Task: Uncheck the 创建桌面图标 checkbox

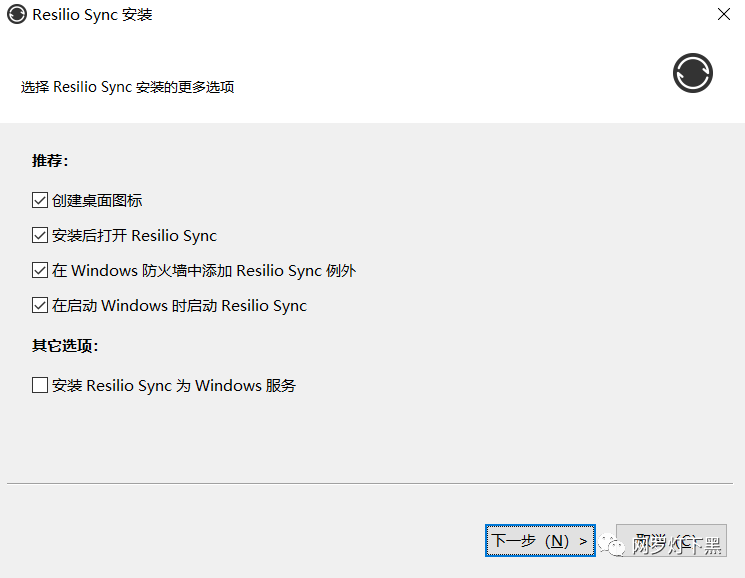Action: point(40,200)
